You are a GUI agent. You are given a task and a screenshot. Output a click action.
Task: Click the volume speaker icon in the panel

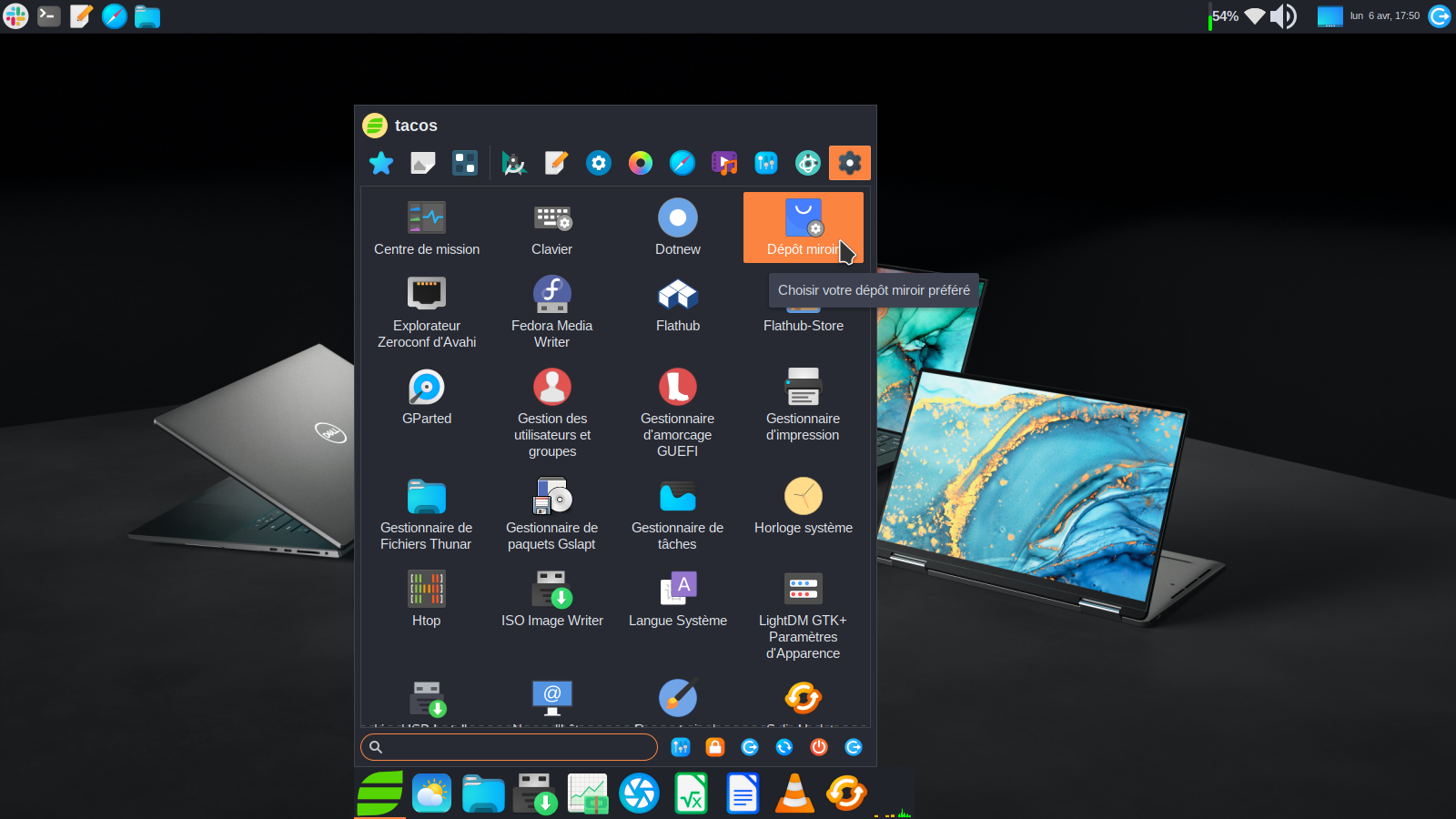pos(1282,16)
